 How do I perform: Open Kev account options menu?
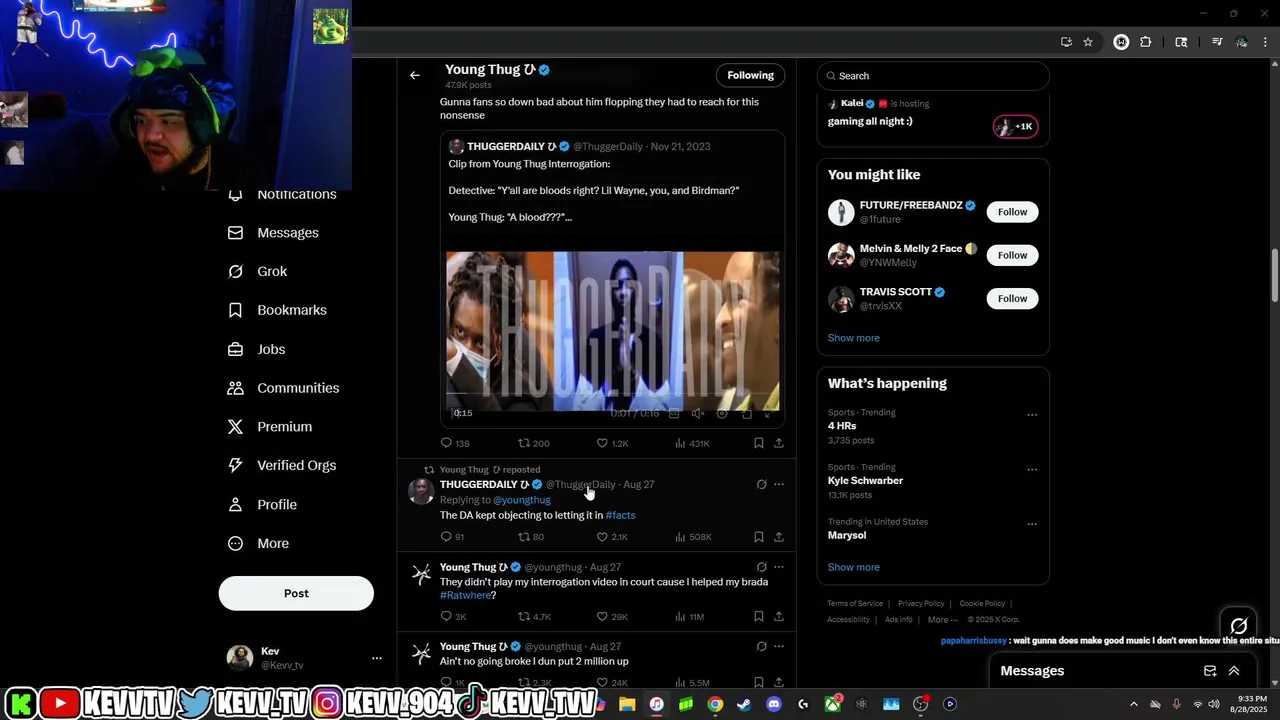coord(376,658)
